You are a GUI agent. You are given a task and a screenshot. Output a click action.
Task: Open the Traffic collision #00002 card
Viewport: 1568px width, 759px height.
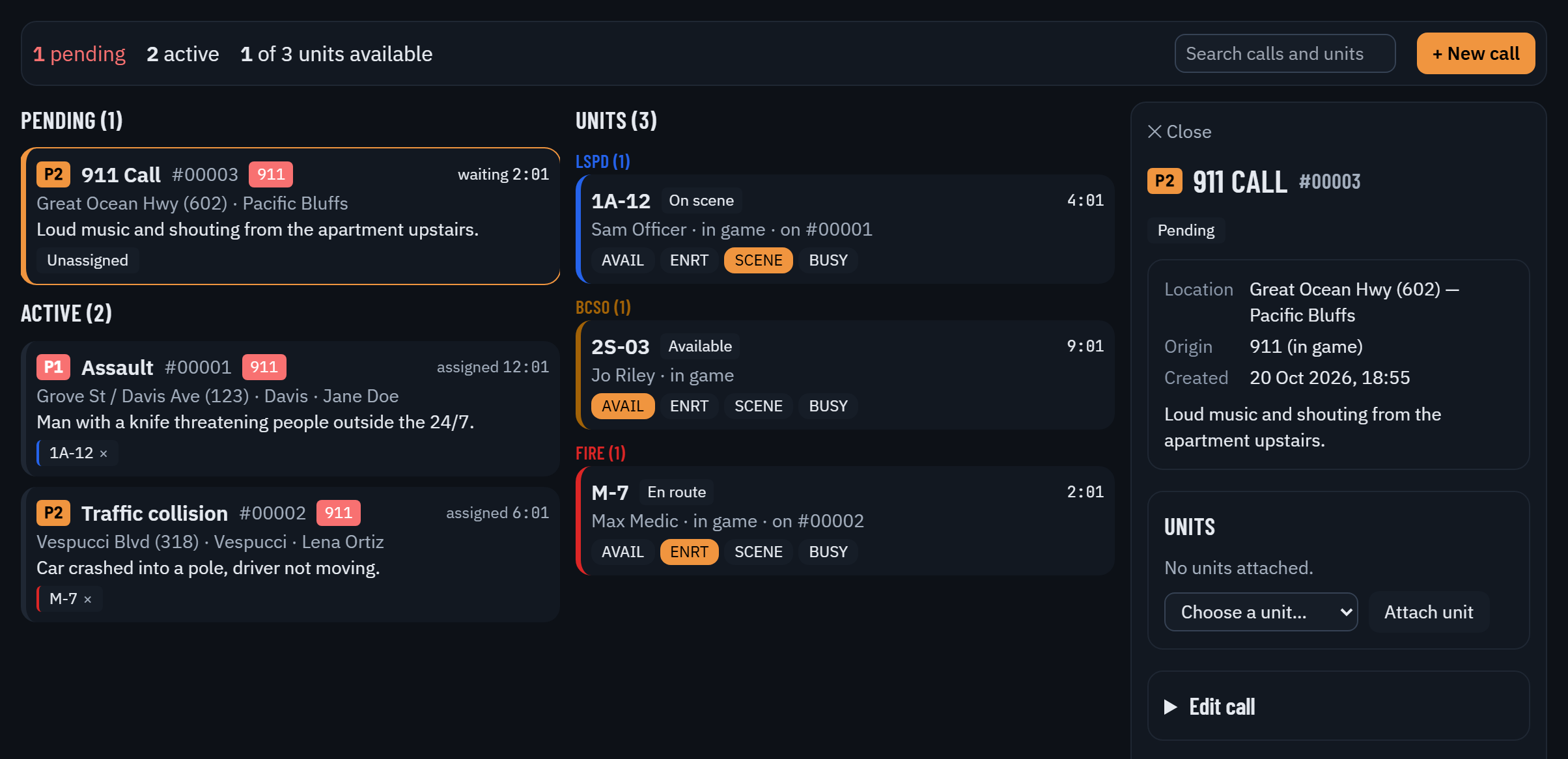tap(290, 555)
